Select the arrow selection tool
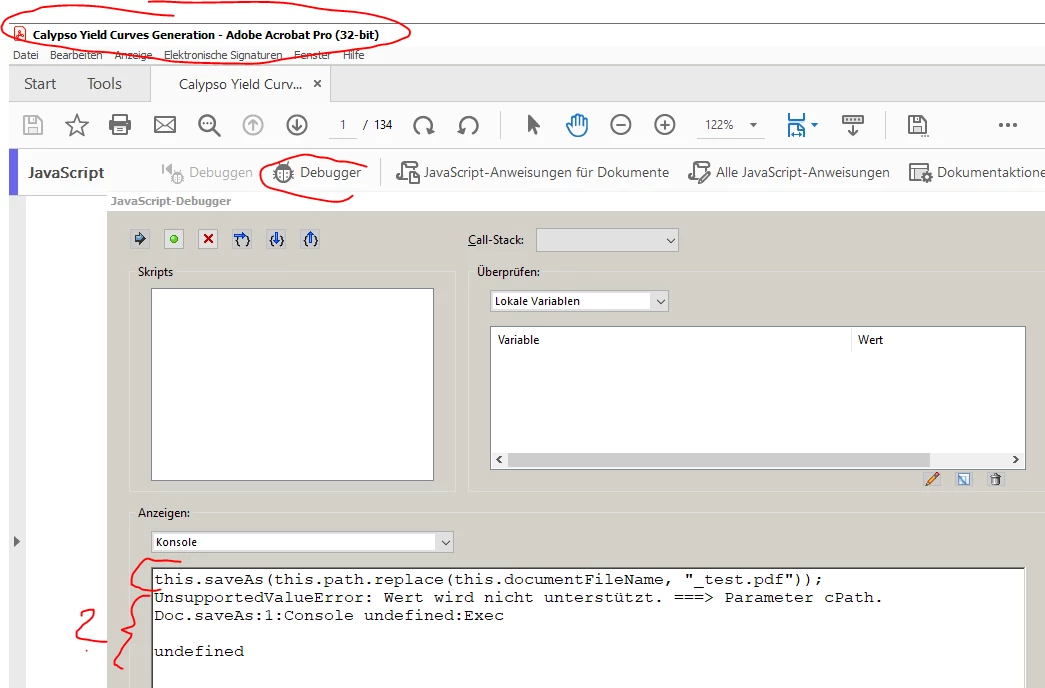The image size is (1045, 688). 533,125
